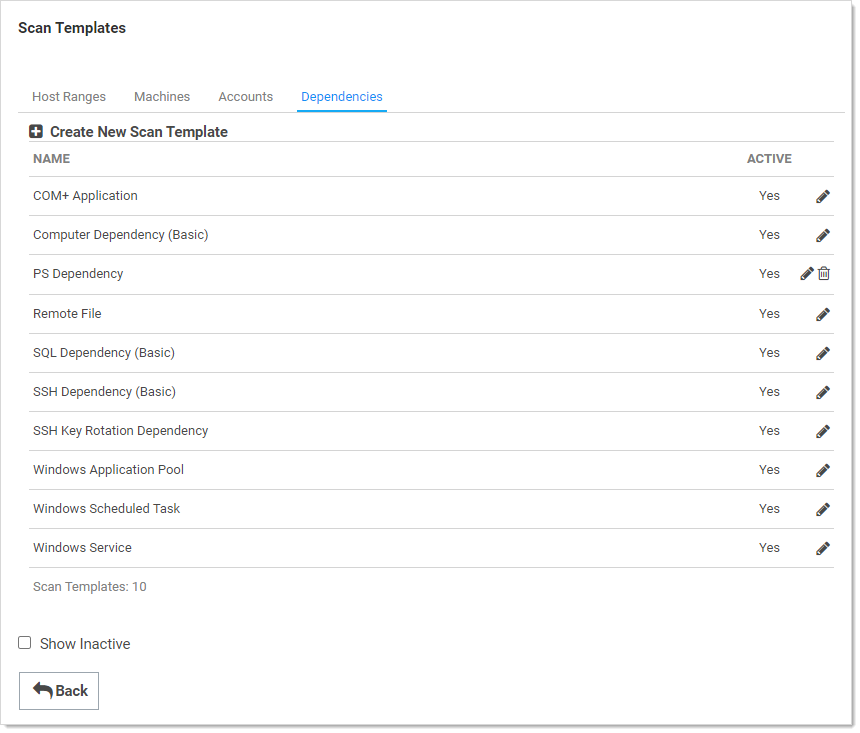
Task: Edit SSH Key Rotation Dependency
Action: click(823, 431)
